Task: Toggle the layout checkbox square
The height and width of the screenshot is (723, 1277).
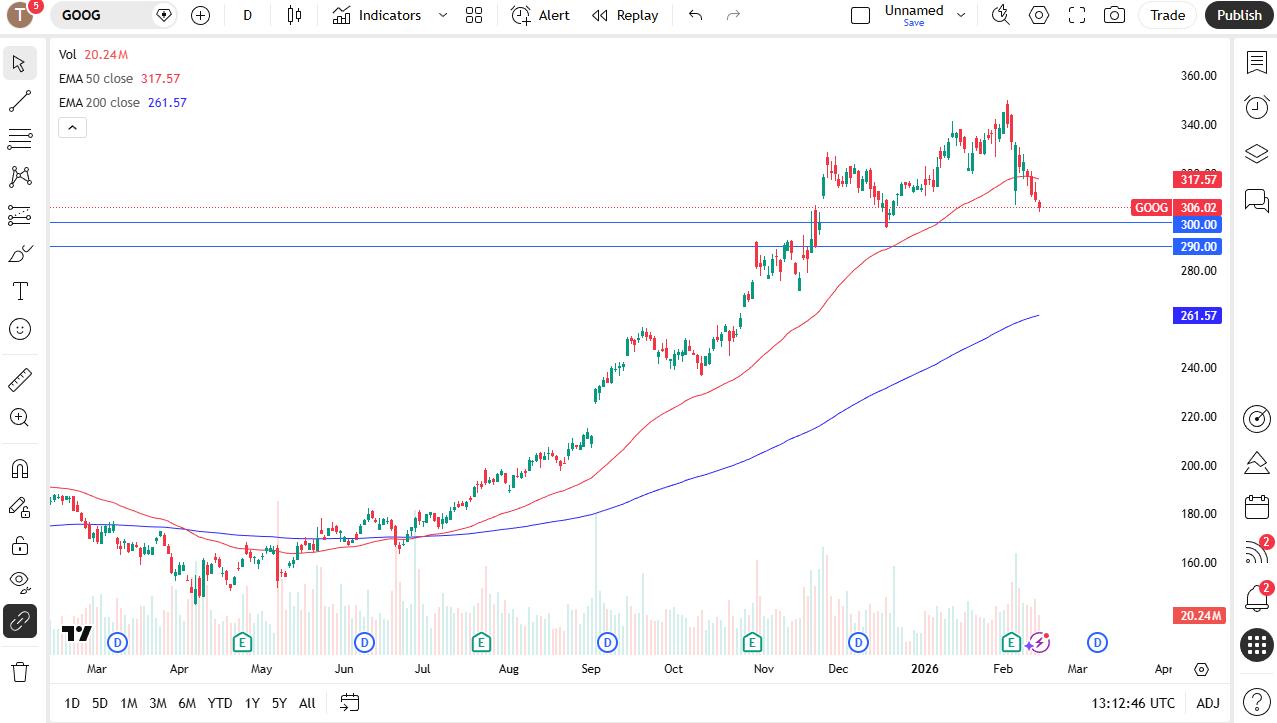Action: click(860, 15)
